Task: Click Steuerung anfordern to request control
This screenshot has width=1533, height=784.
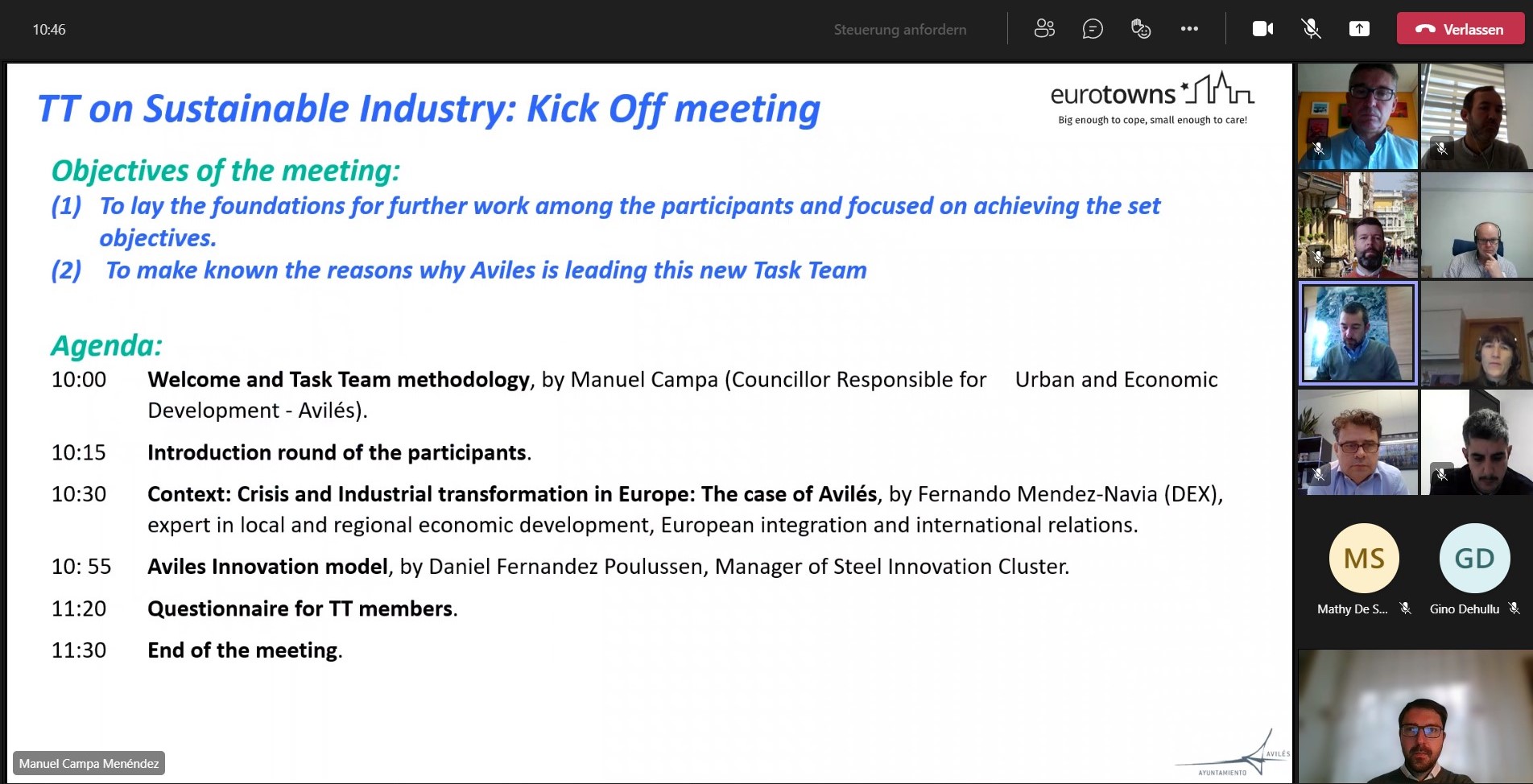Action: tap(899, 30)
